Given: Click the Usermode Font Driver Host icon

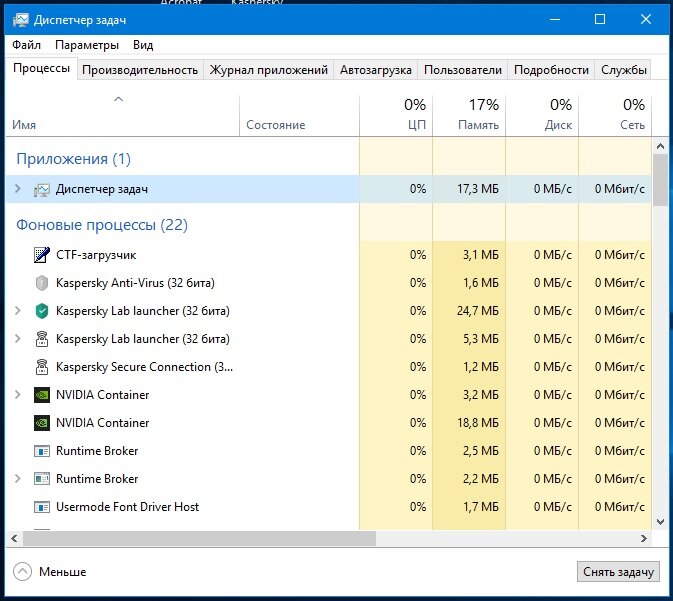Looking at the screenshot, I should pos(42,507).
